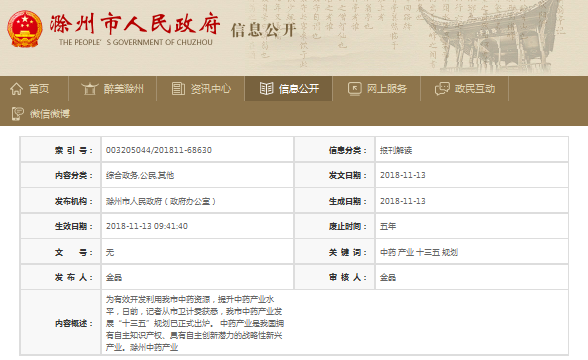This screenshot has width=588, height=360.
Task: Click the 生成日期 value 2018-11-13
Action: 403,201
